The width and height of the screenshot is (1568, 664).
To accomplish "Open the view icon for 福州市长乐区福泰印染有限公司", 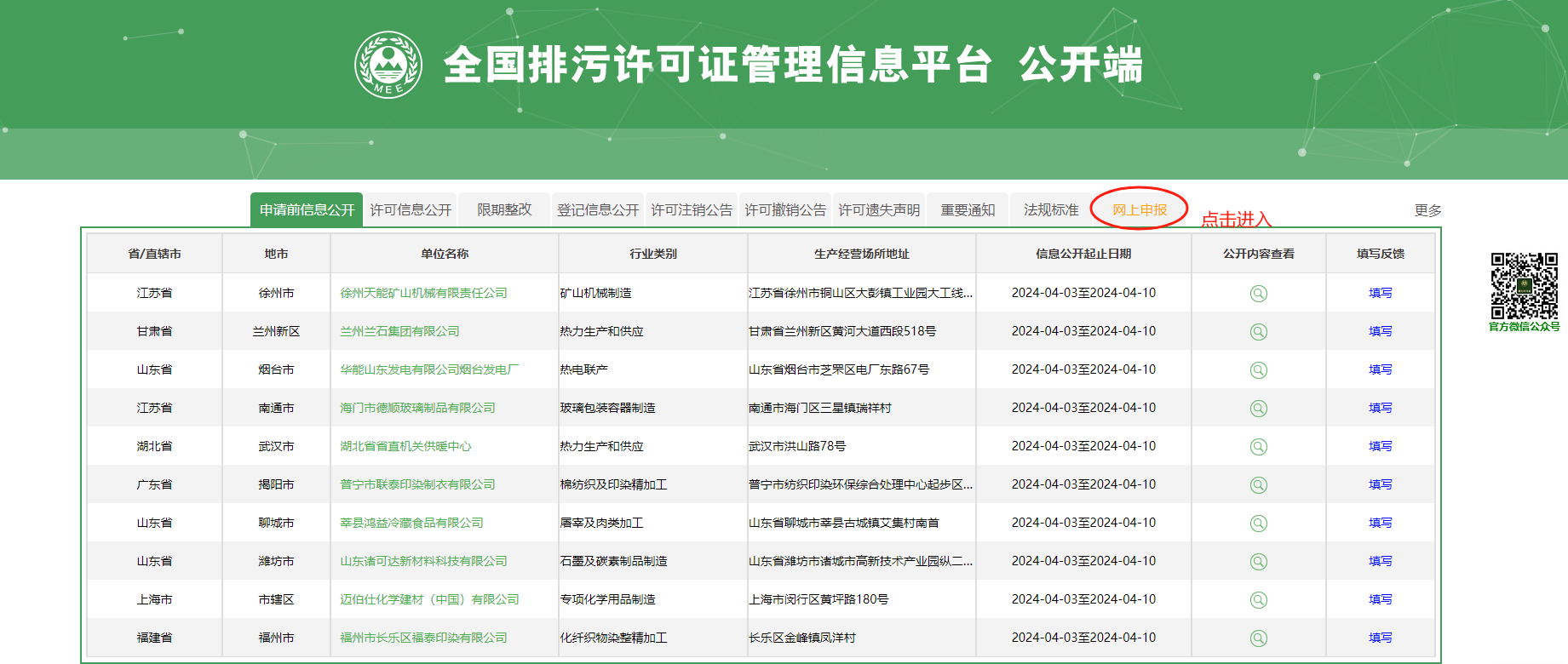I will click(x=1258, y=638).
